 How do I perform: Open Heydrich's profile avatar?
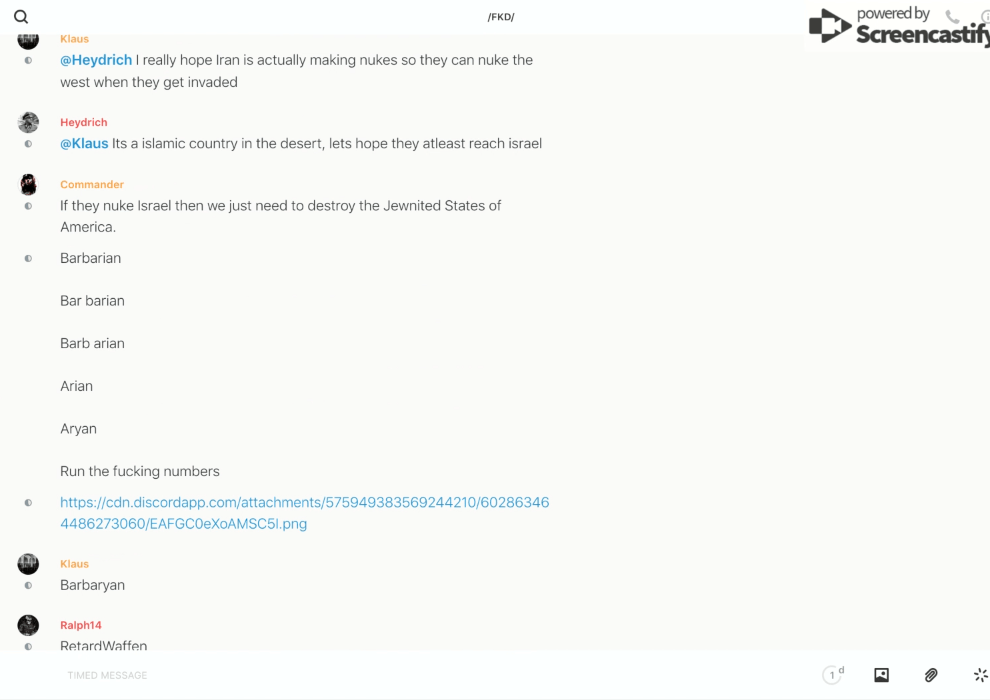(28, 122)
